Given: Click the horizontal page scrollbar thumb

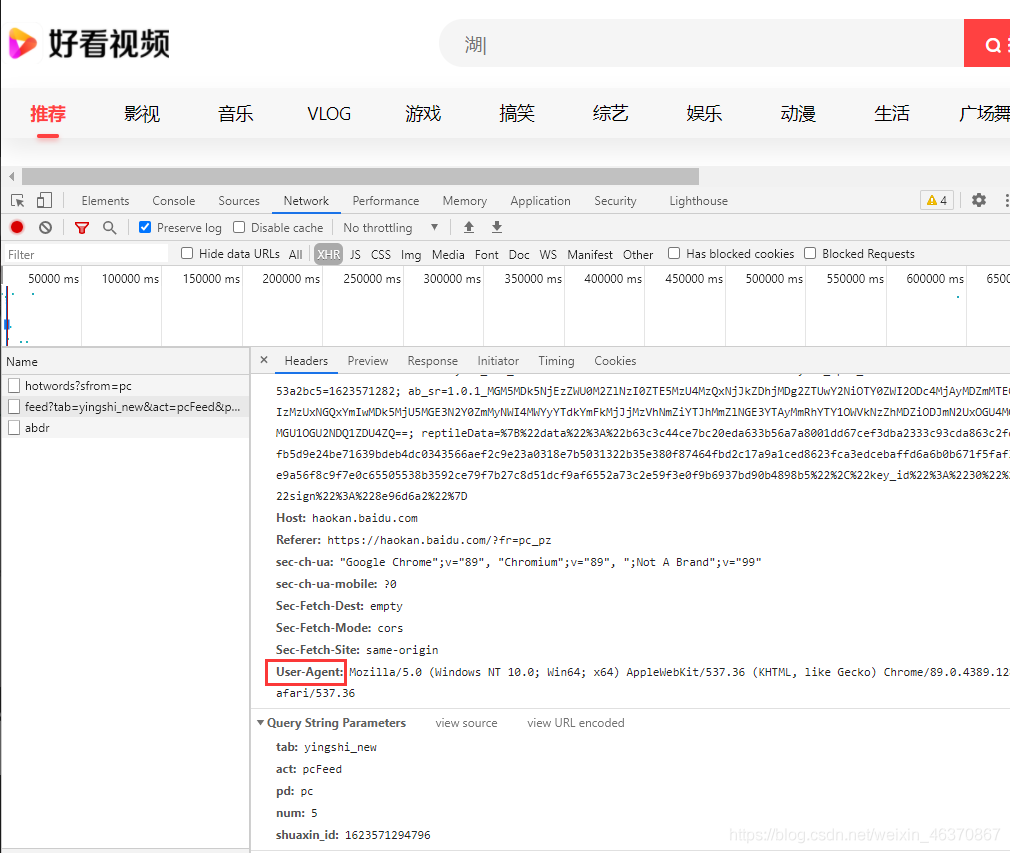Looking at the screenshot, I should click(x=360, y=176).
